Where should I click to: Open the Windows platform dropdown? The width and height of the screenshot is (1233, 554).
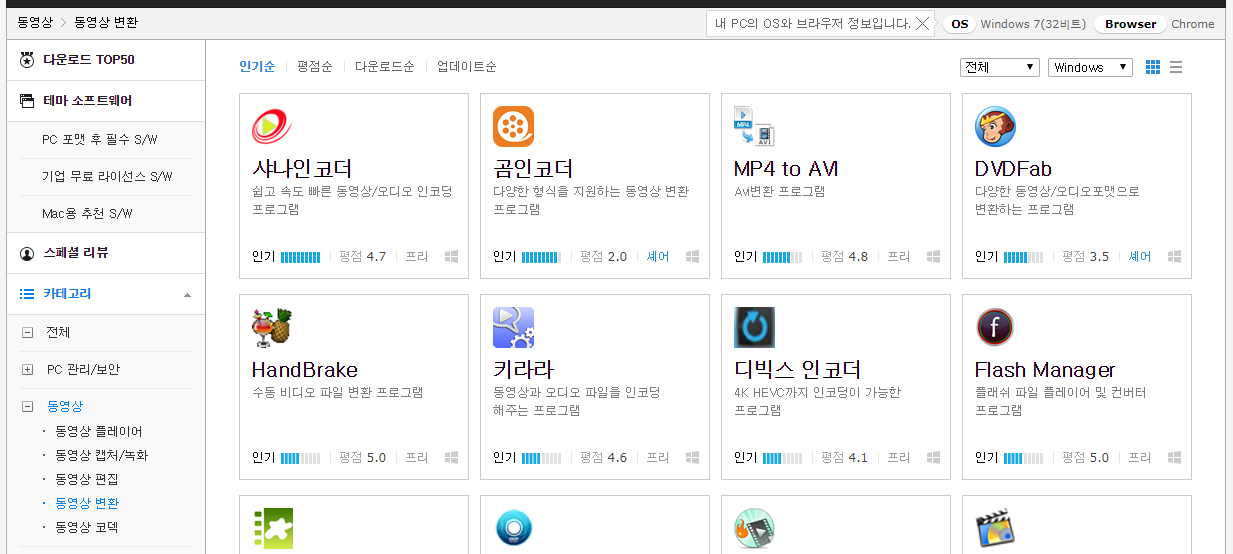click(1090, 67)
